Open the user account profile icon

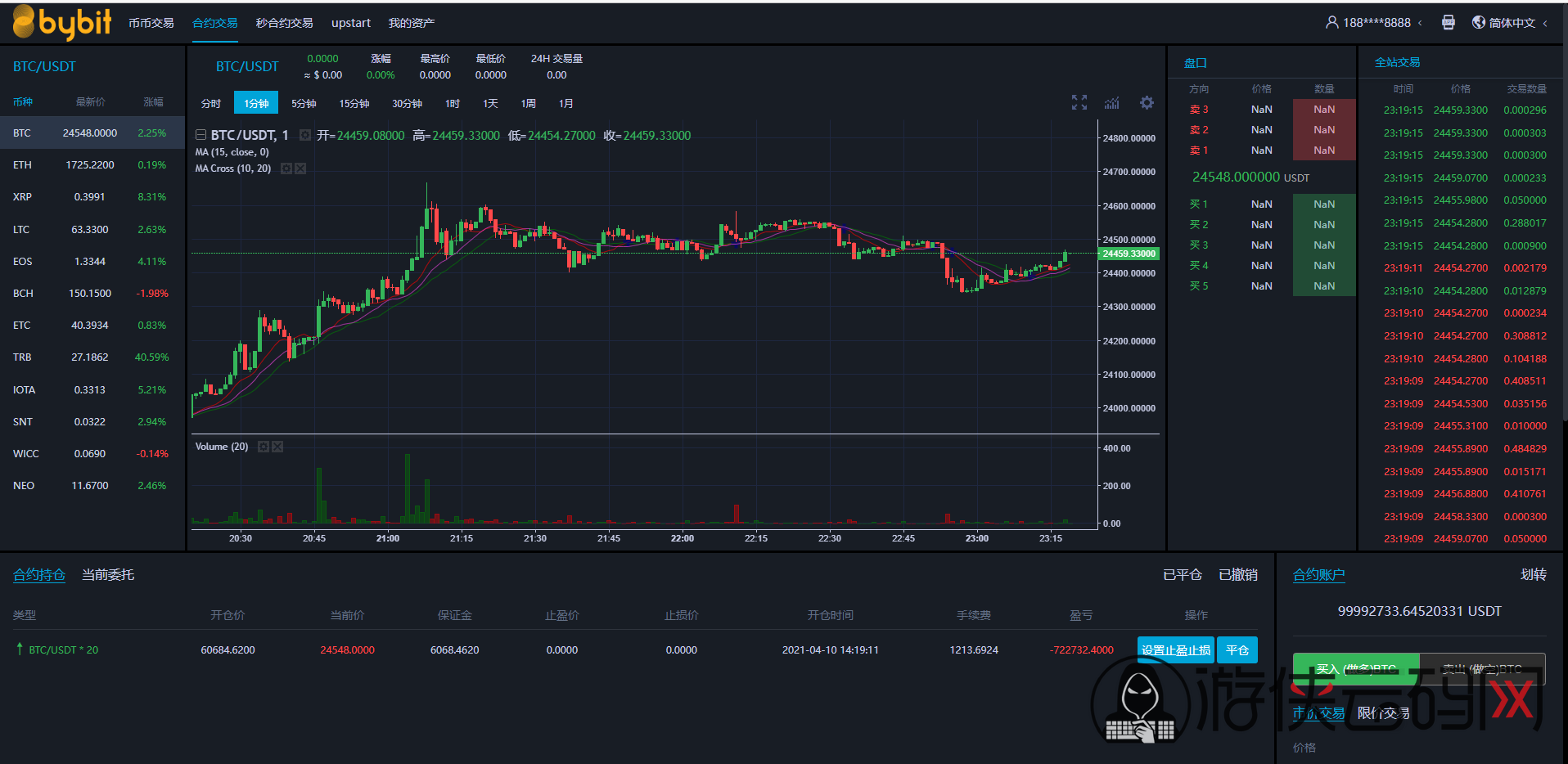tap(1331, 23)
